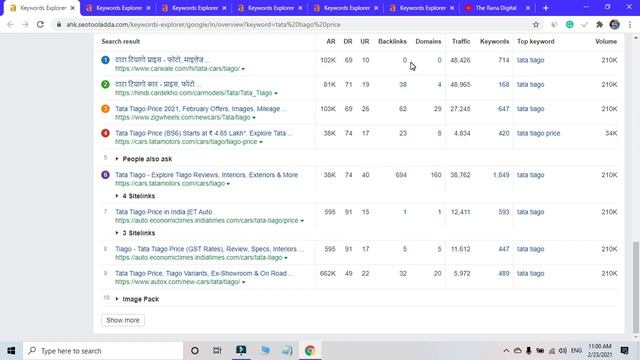The width and height of the screenshot is (640, 360).
Task: Open the notification center icon
Action: point(624,351)
